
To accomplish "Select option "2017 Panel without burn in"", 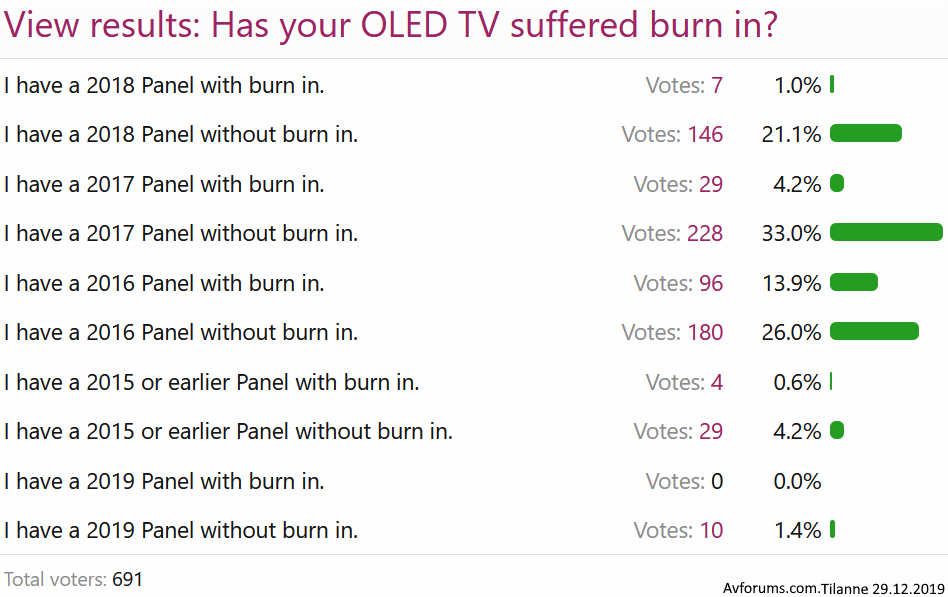I will (x=181, y=234).
